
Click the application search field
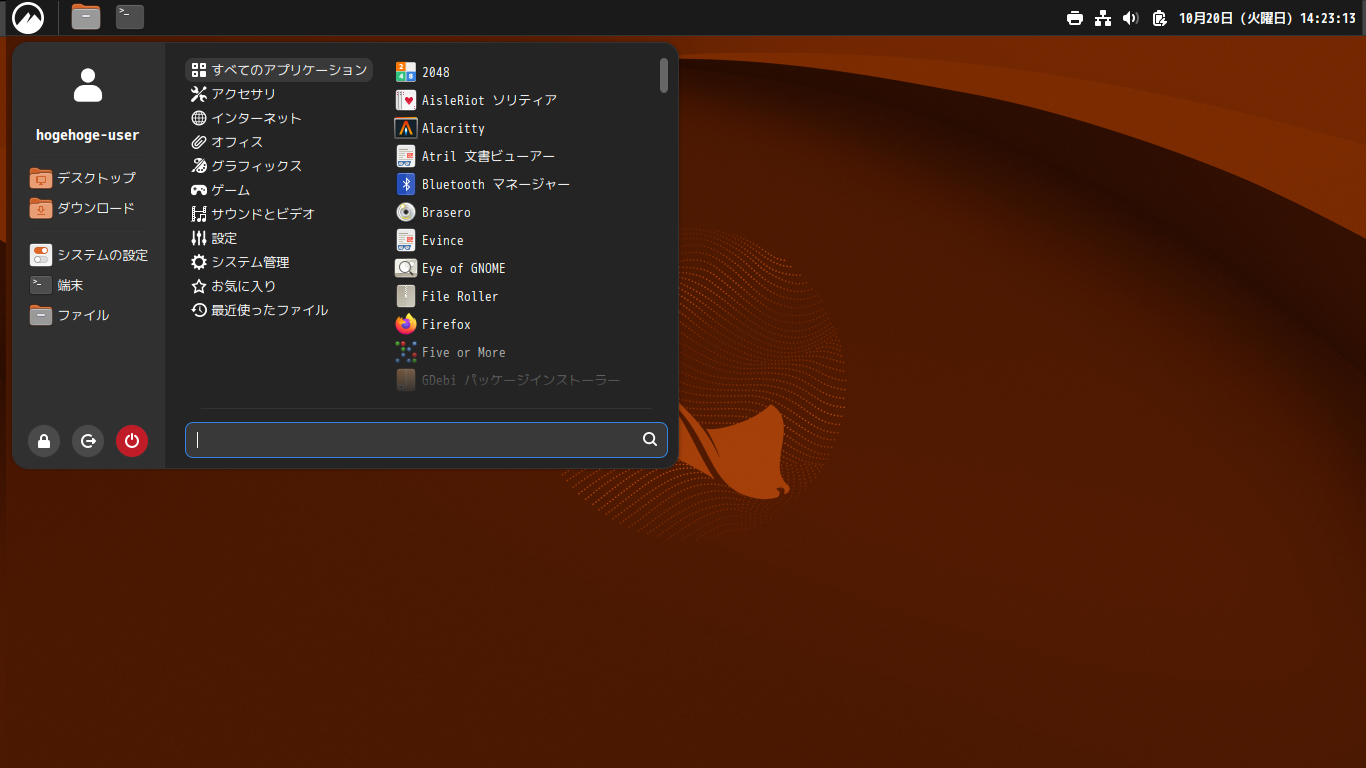pyautogui.click(x=426, y=440)
